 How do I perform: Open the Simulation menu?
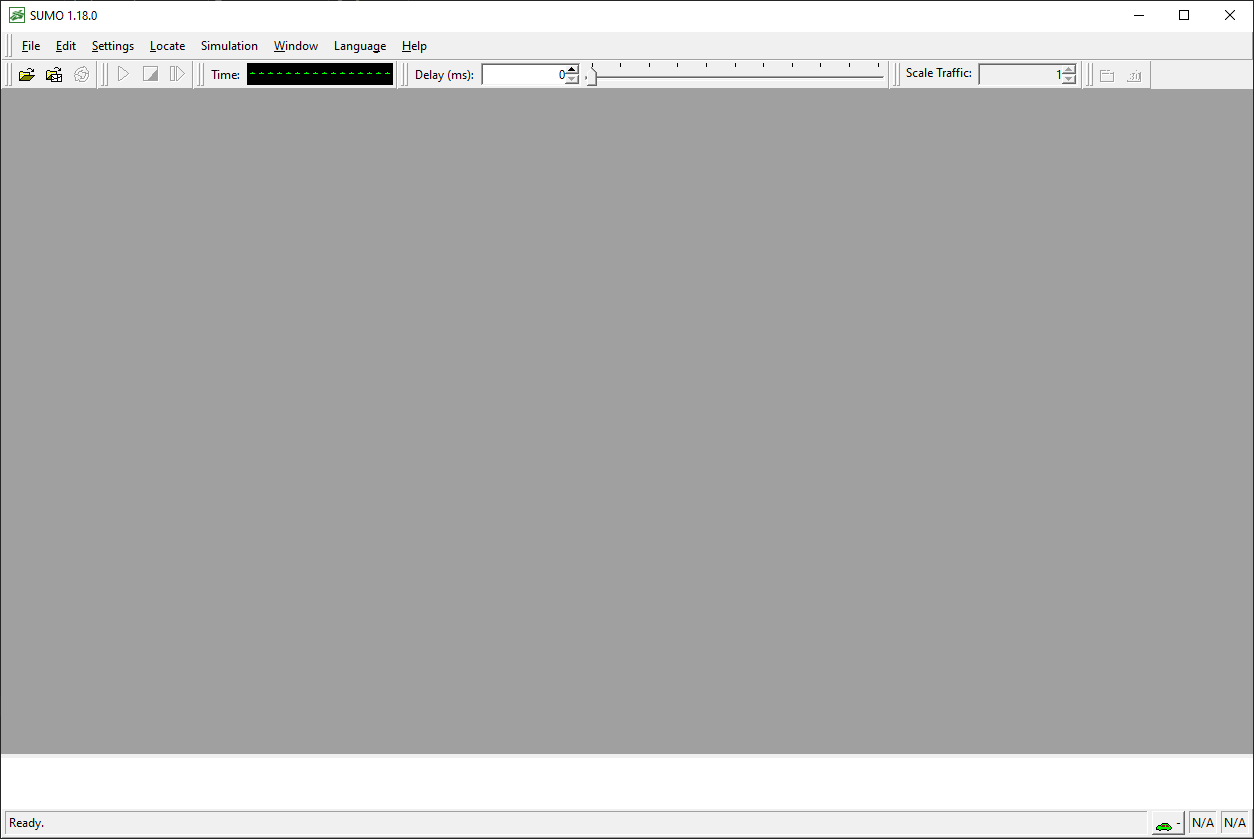click(x=229, y=46)
